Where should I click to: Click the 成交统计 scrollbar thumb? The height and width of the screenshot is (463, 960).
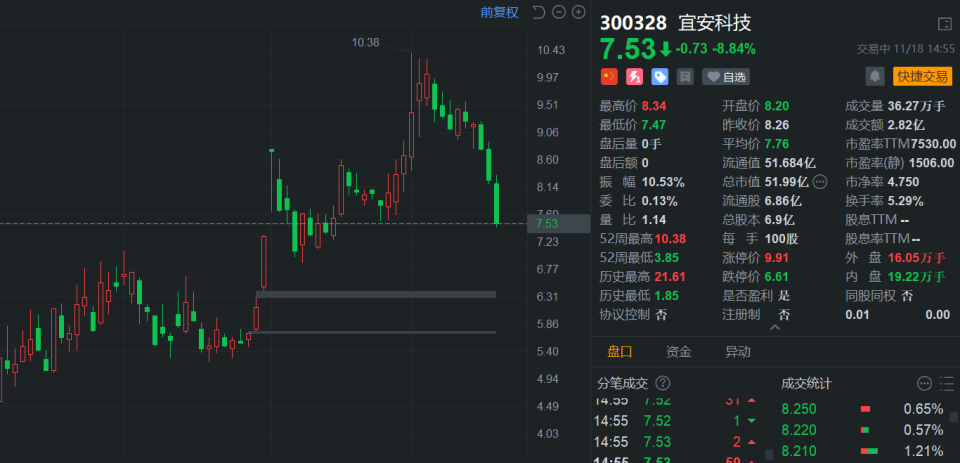point(954,417)
